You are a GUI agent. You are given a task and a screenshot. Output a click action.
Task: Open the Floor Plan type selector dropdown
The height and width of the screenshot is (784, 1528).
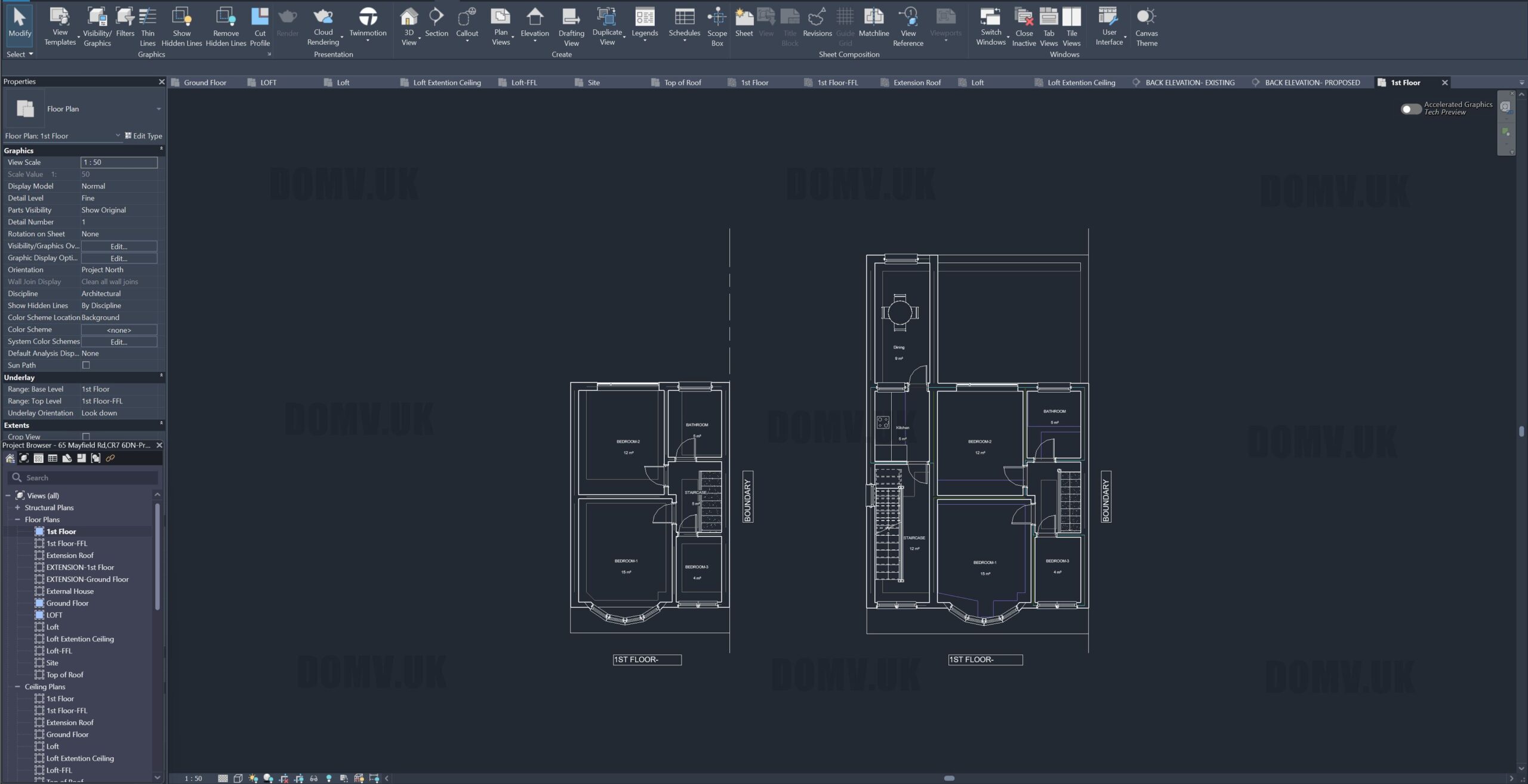pos(159,109)
